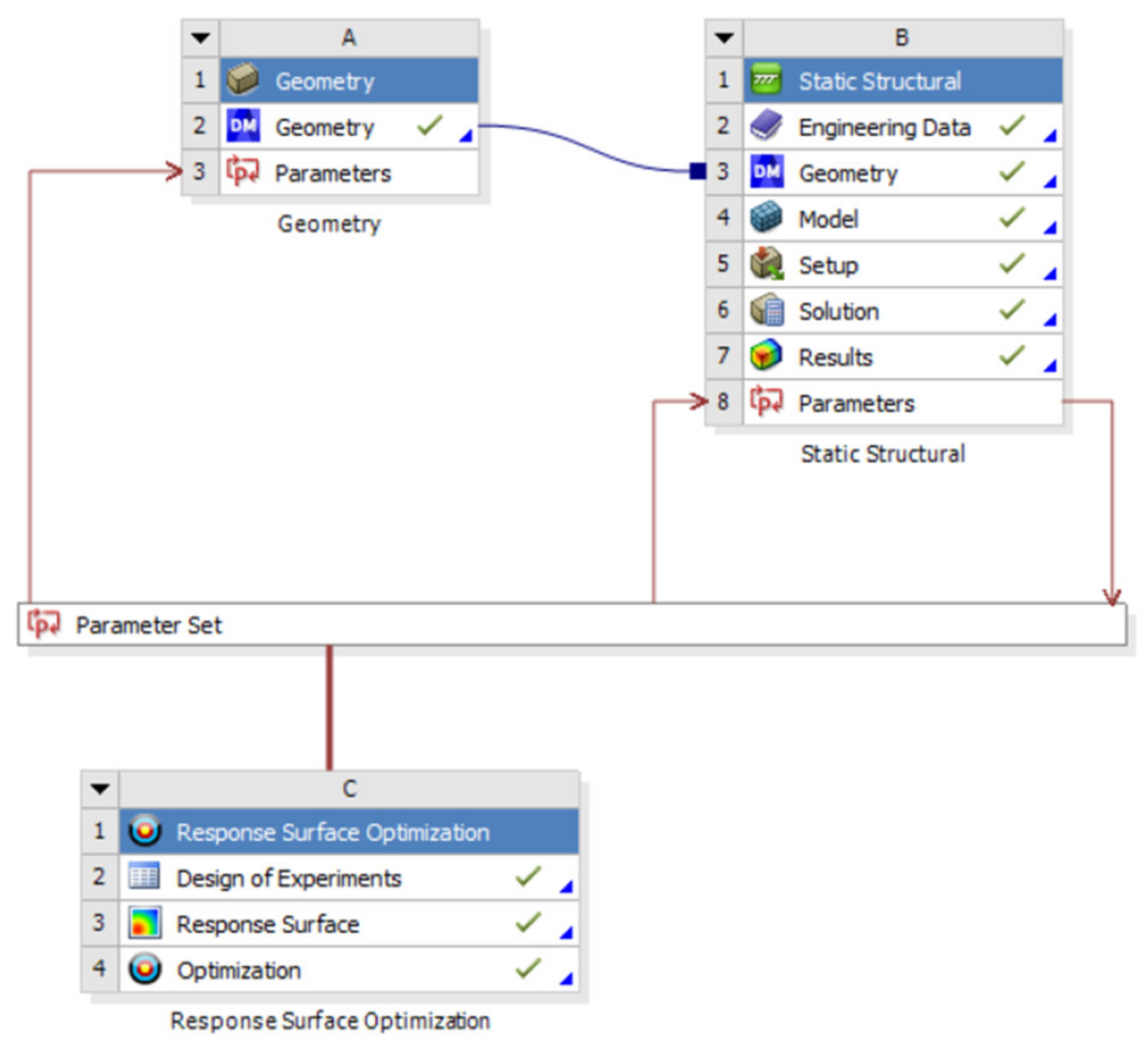Click the status checkmark for Results

click(x=1011, y=355)
